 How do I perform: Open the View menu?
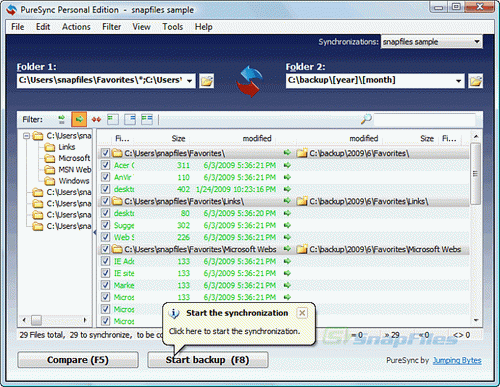tap(141, 27)
